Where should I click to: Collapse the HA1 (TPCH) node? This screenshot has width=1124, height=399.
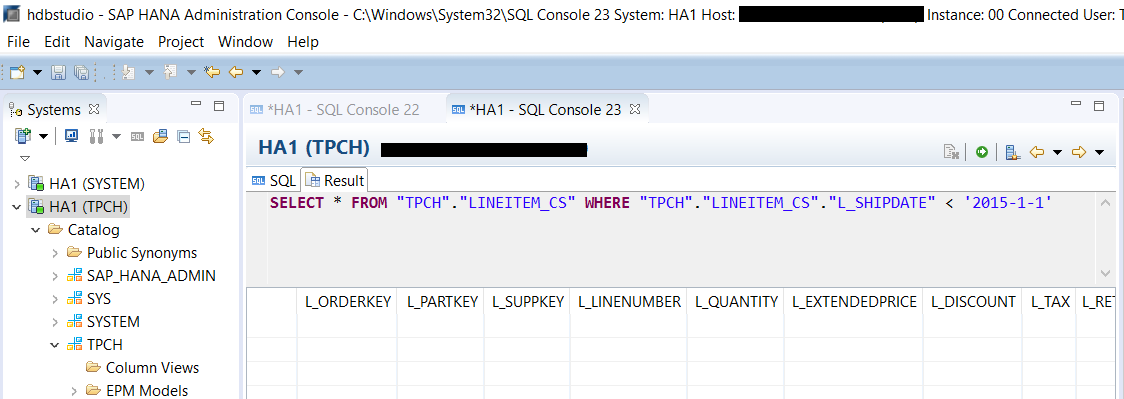point(17,207)
